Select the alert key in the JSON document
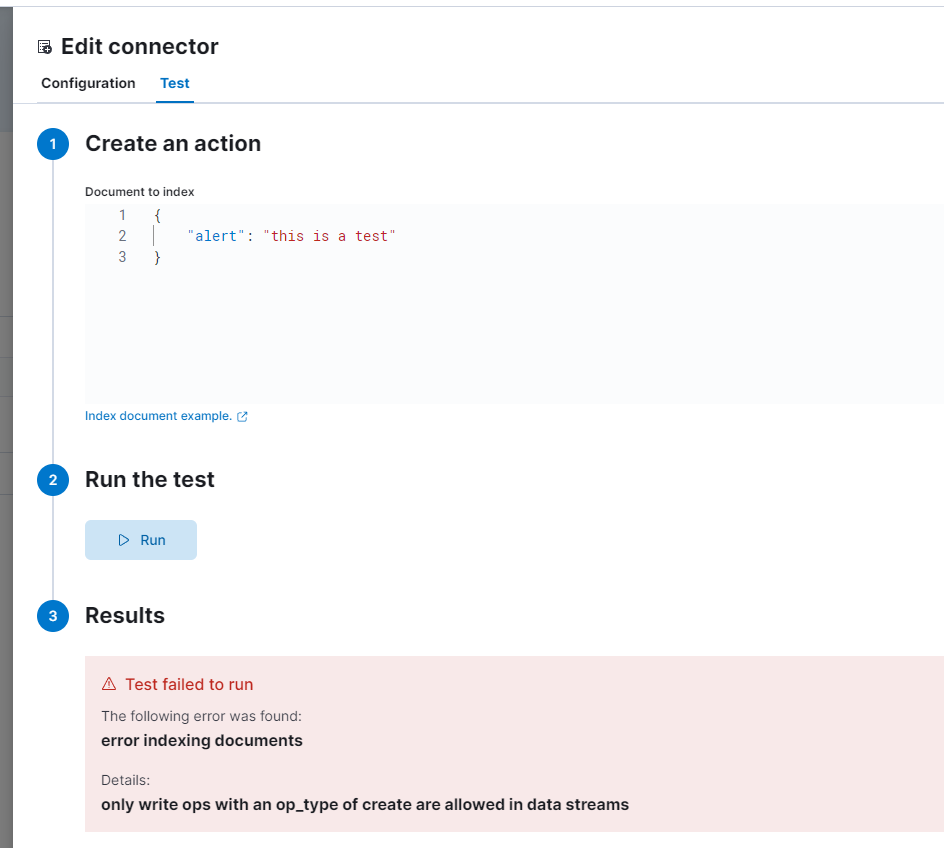The width and height of the screenshot is (944, 848). (210, 236)
